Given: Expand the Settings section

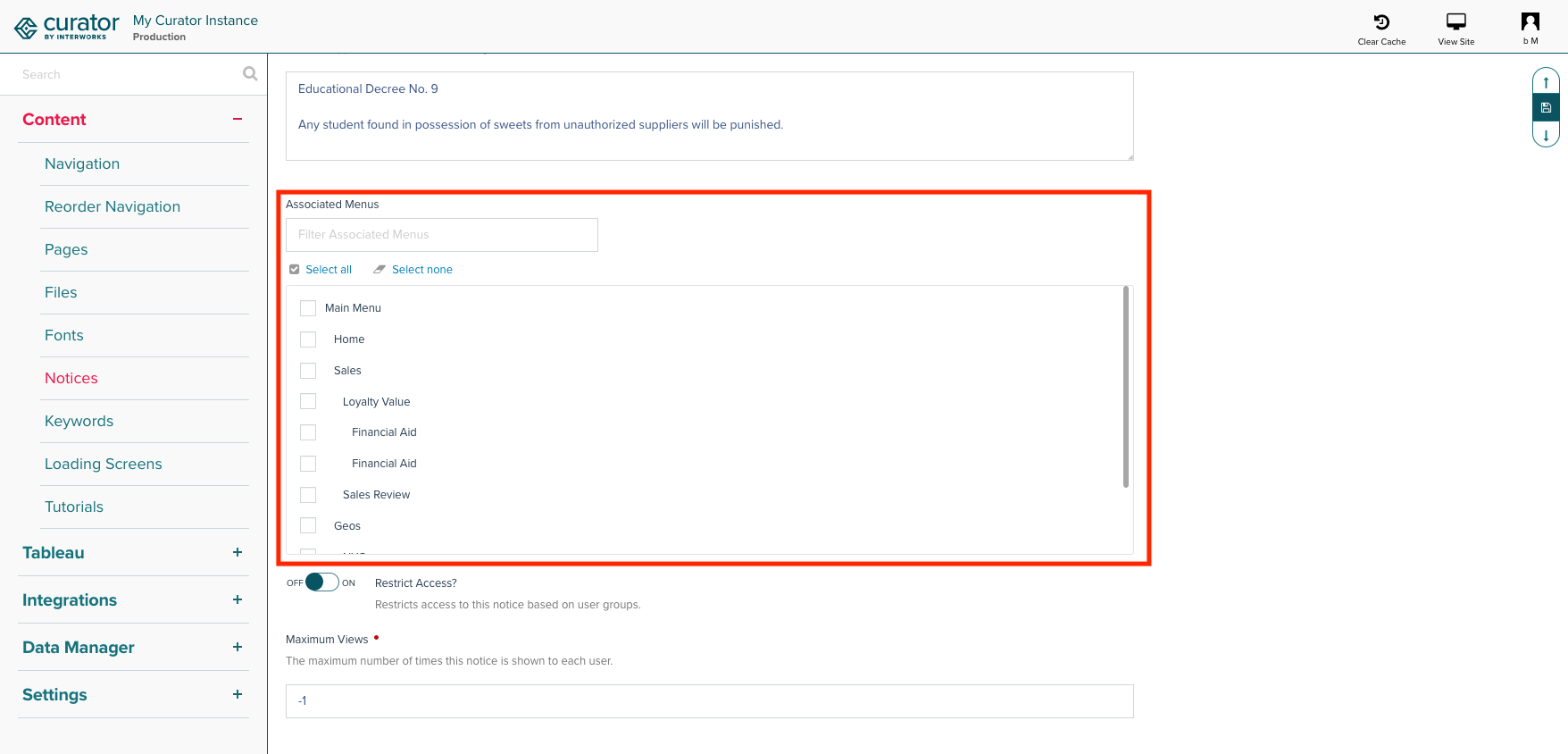Looking at the screenshot, I should (238, 695).
